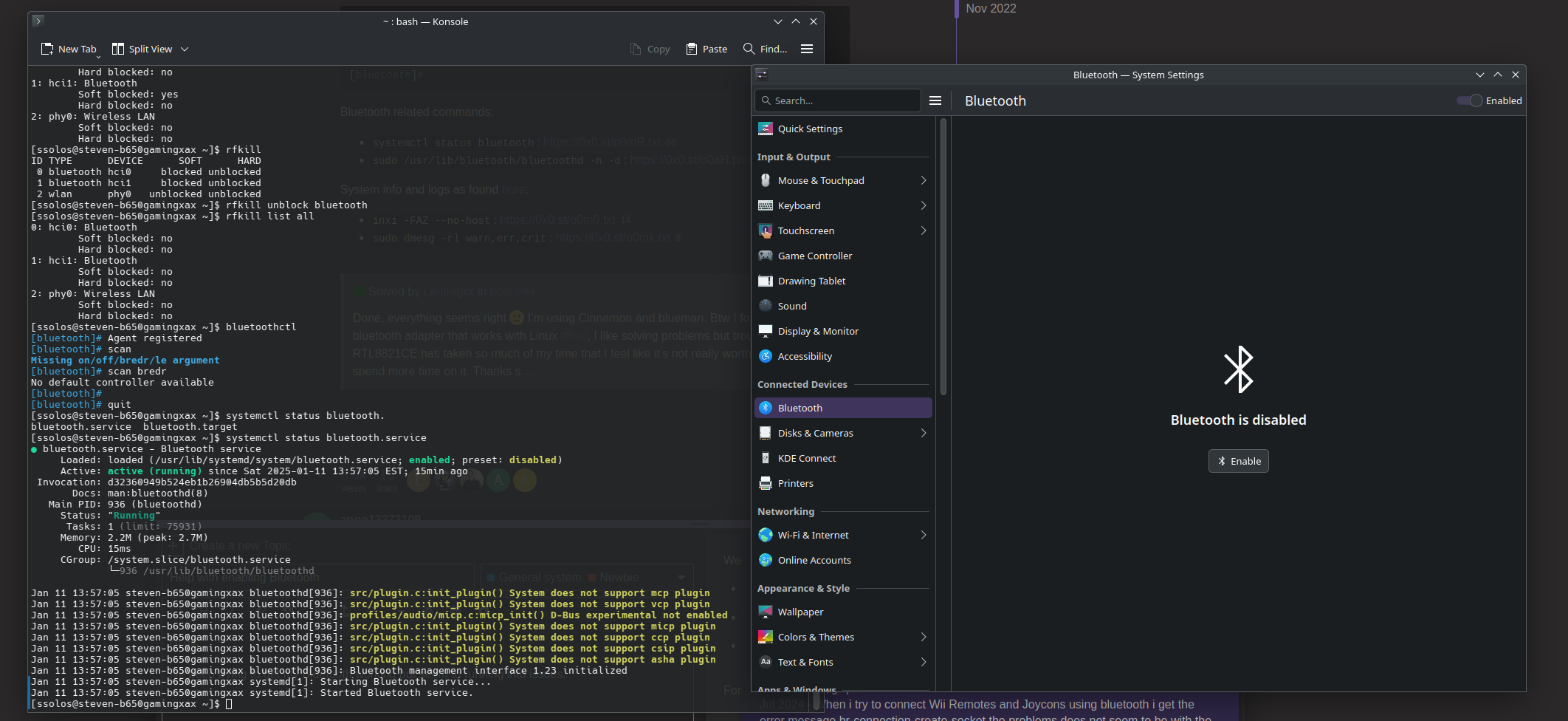Toggle the Bluetooth Enabled switch

[x=1469, y=100]
